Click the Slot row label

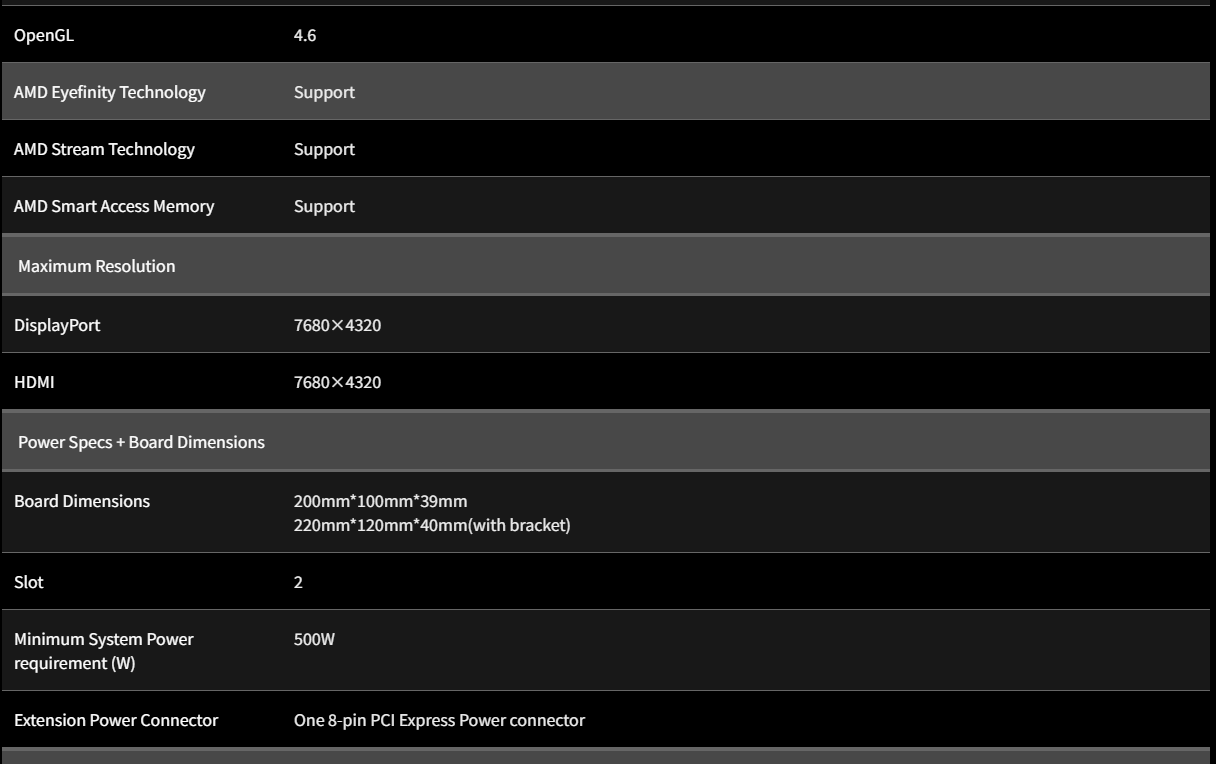[x=29, y=582]
